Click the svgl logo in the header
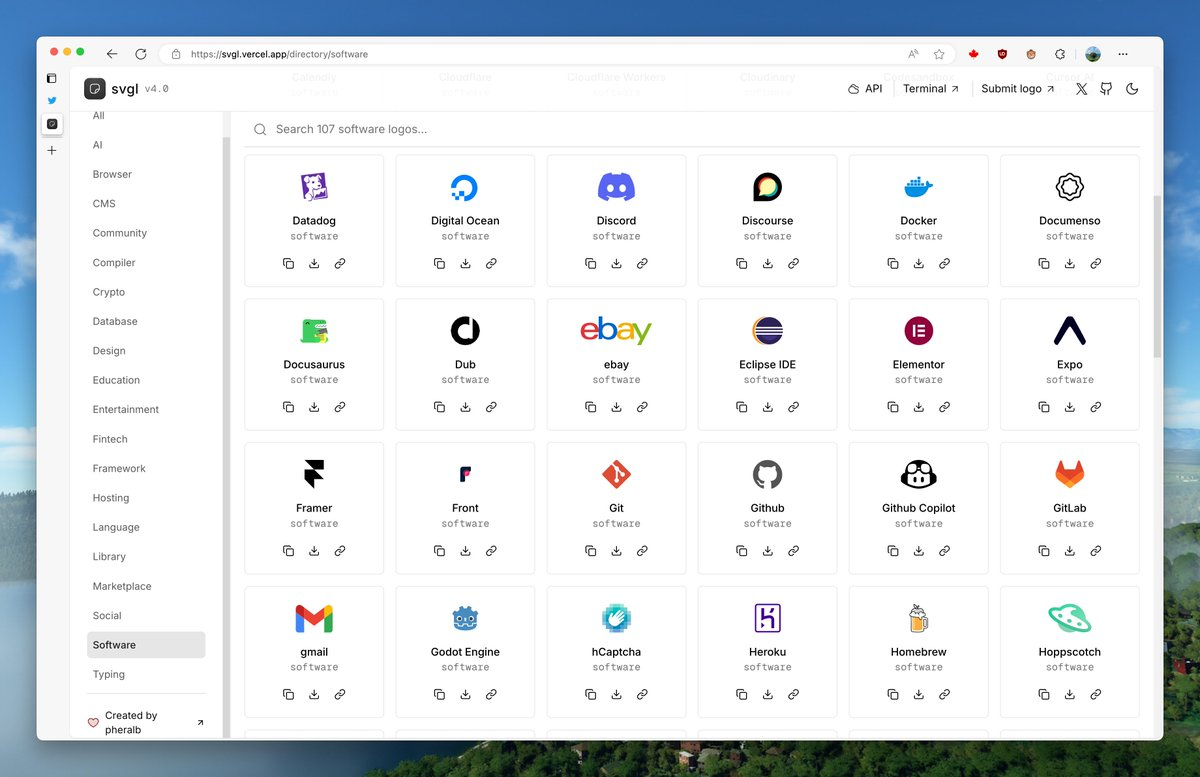1200x777 pixels. (x=94, y=89)
